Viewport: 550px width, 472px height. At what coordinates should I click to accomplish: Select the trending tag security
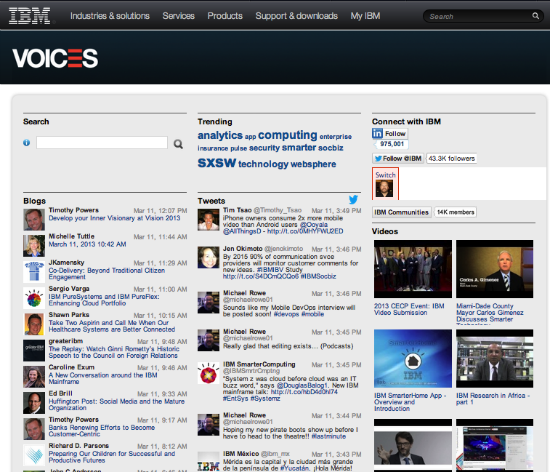click(264, 148)
